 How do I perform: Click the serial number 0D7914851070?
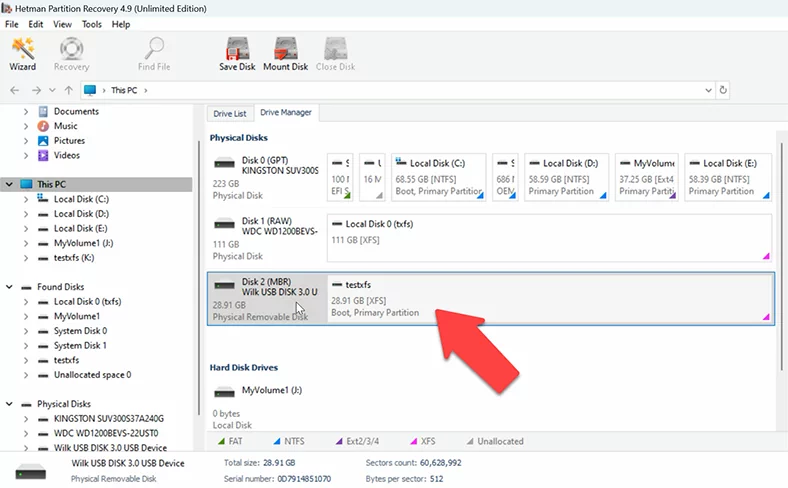pyautogui.click(x=304, y=479)
